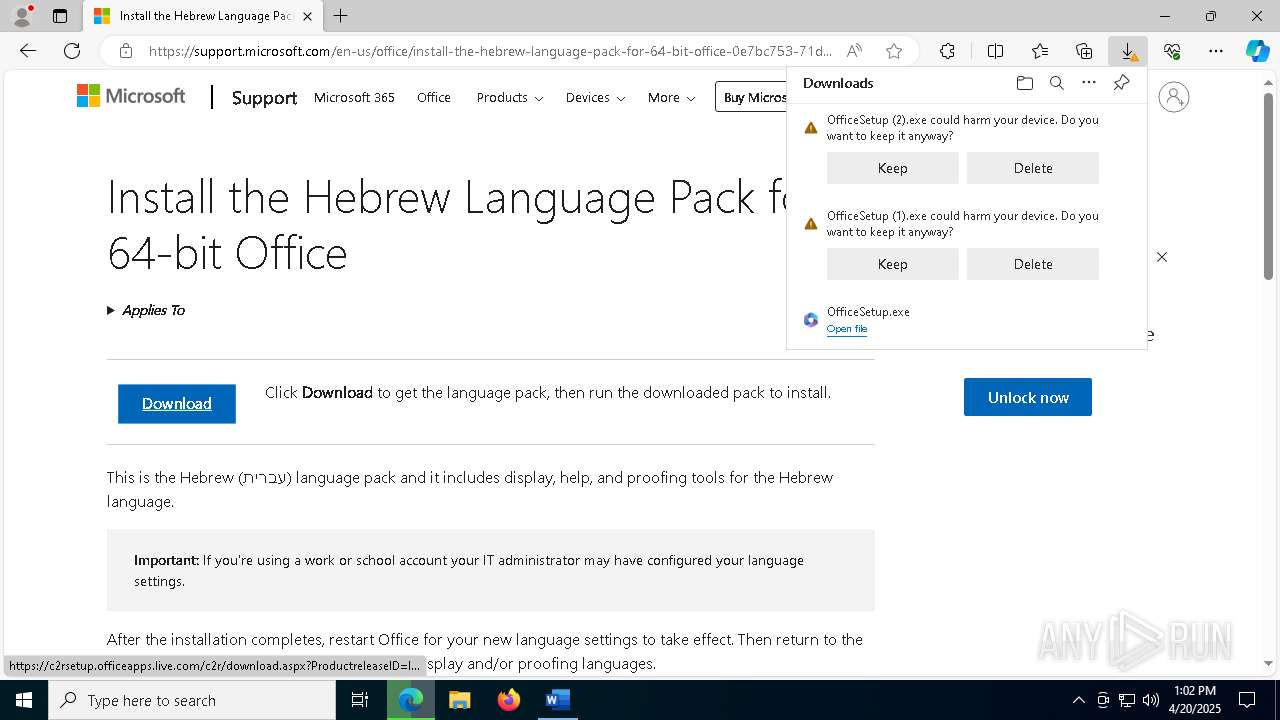The width and height of the screenshot is (1280, 720).
Task: Click Open file under OfficeSetup.exe
Action: (847, 329)
